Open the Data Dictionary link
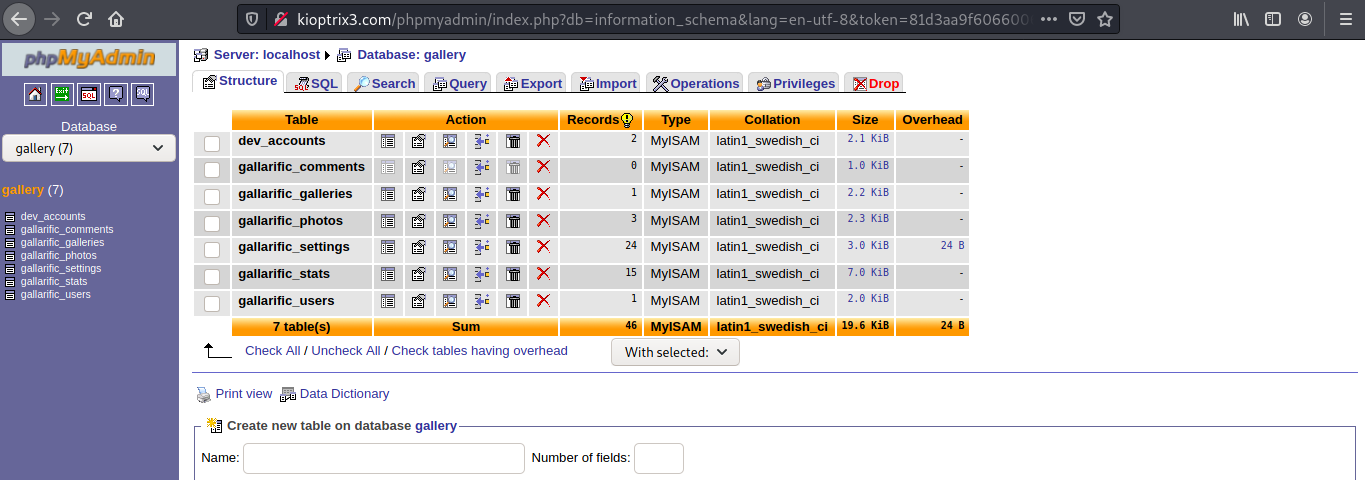This screenshot has height=480, width=1365. tap(343, 394)
